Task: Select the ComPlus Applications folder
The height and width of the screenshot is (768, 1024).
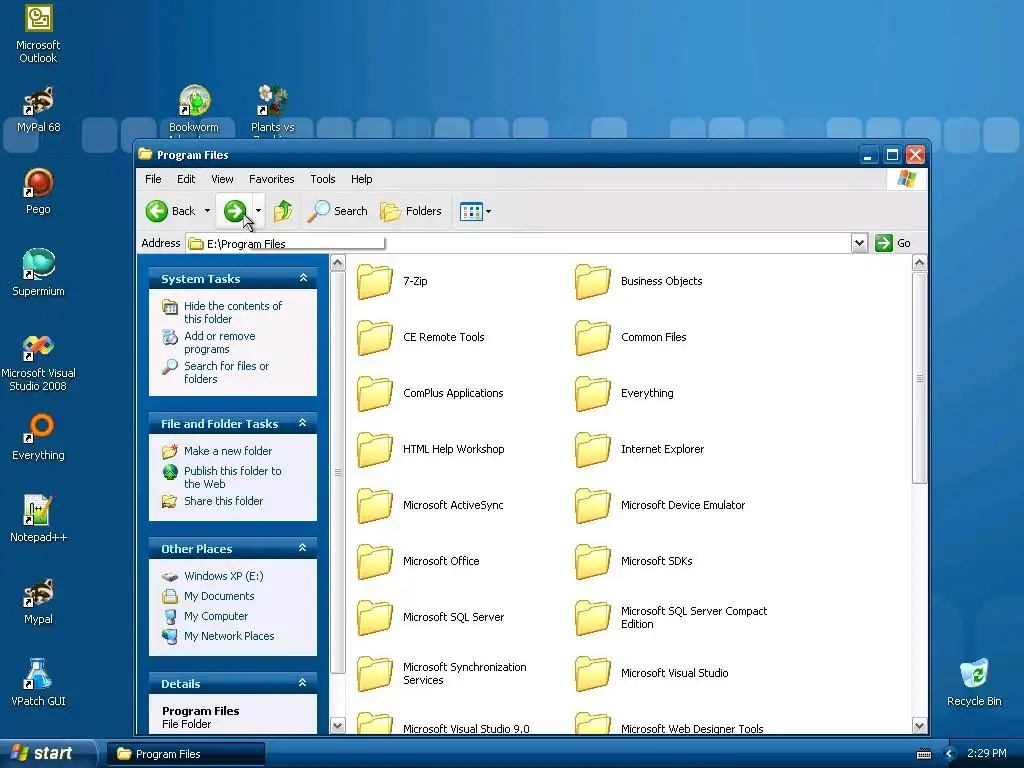Action: click(430, 393)
